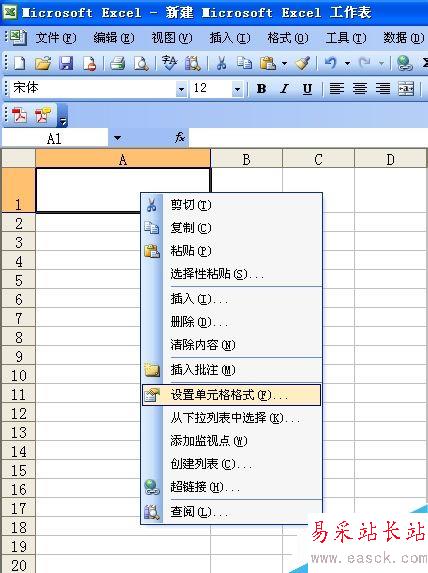Open the 格式 menu in menu bar
This screenshot has width=428, height=573.
click(288, 38)
